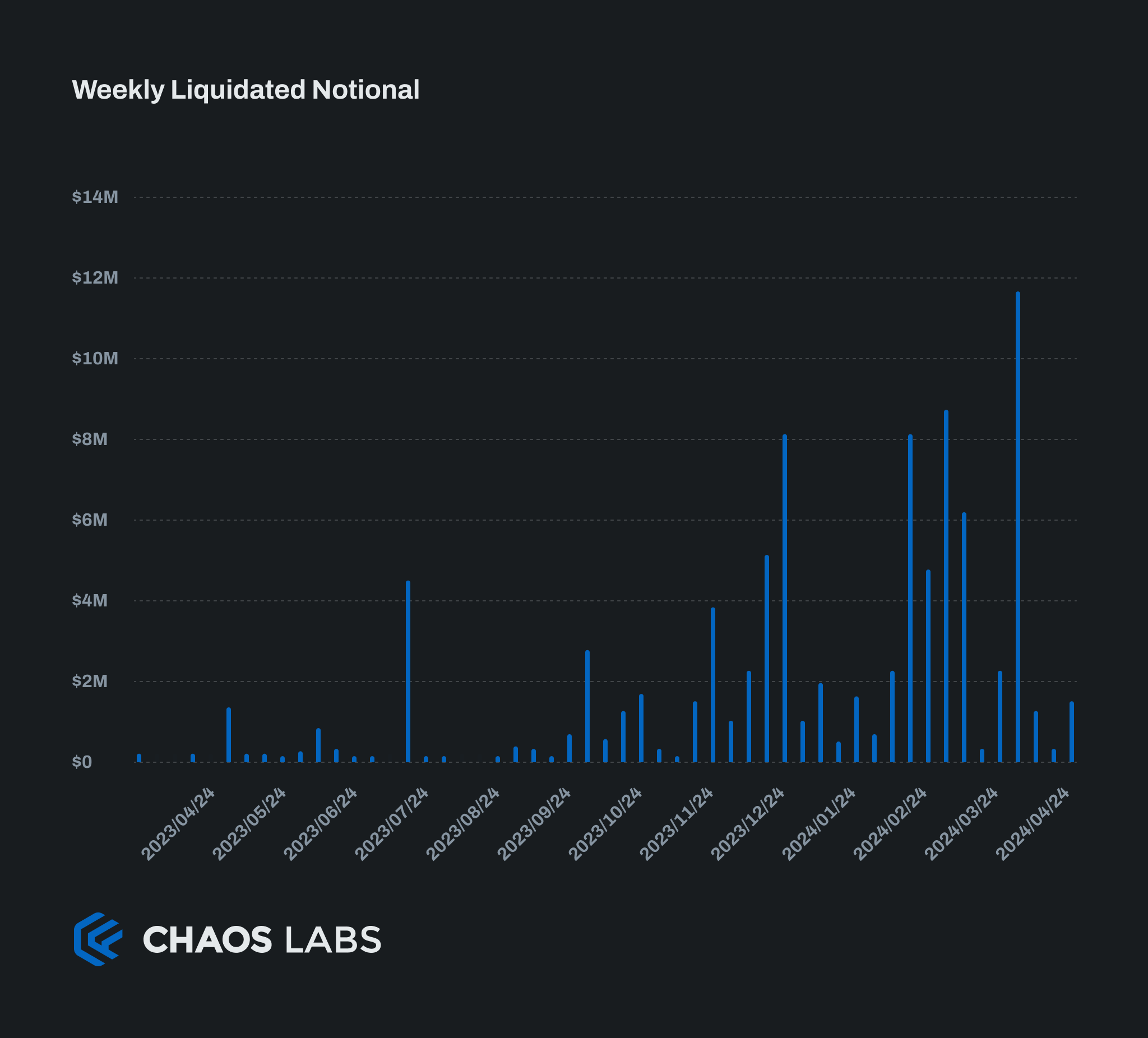Click the '2023/04/24' x-axis date label

click(178, 824)
